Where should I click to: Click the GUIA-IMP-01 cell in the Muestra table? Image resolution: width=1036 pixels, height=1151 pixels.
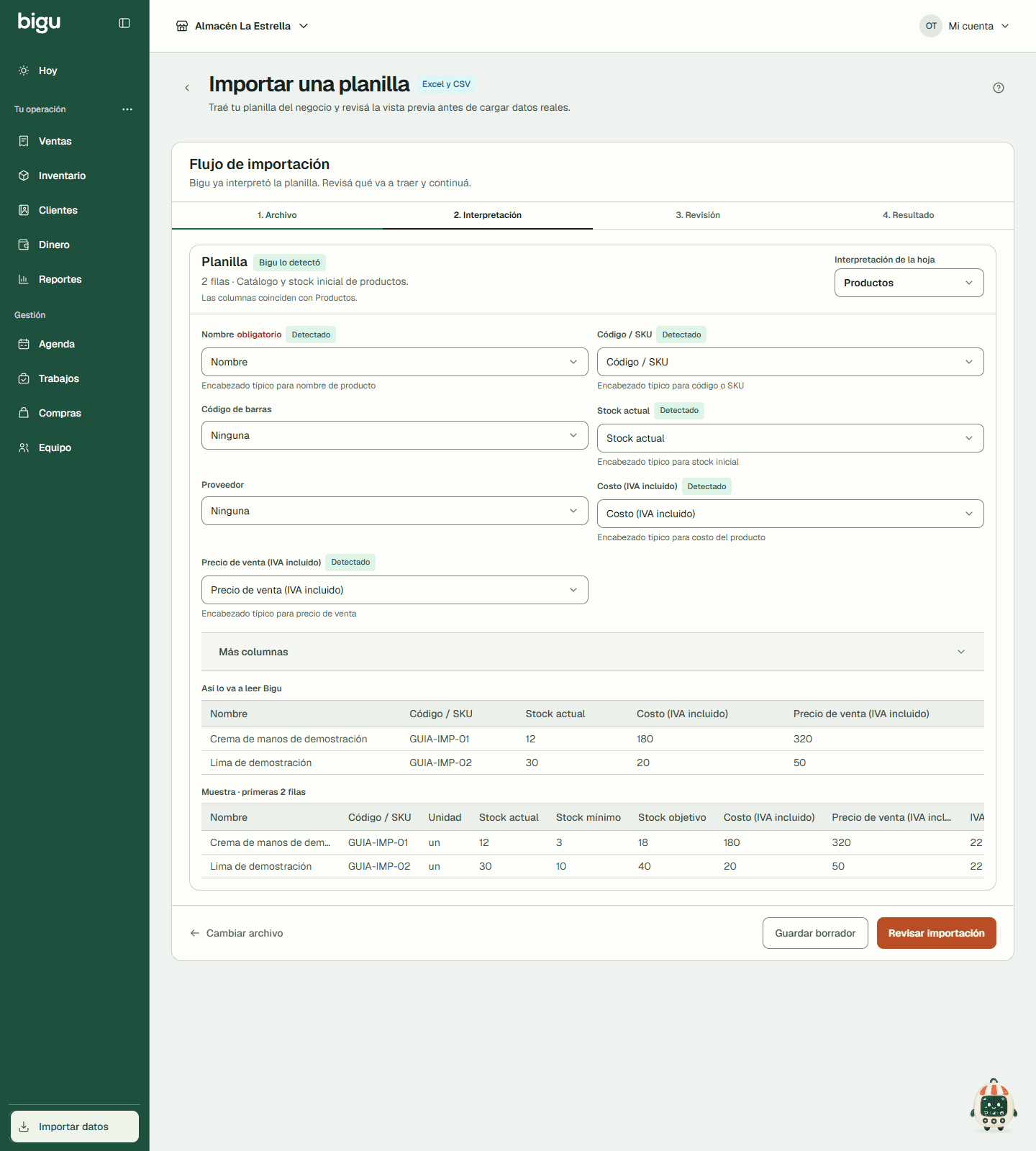[378, 842]
